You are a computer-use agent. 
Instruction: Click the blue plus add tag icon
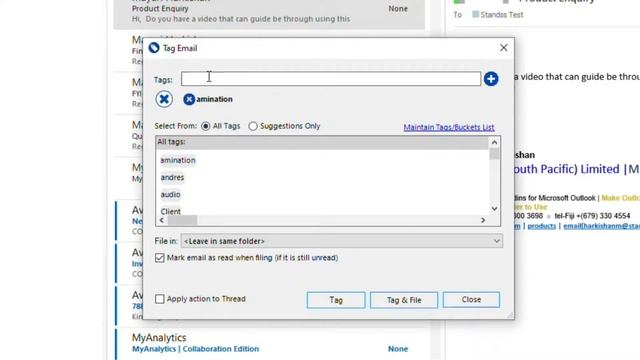[491, 79]
